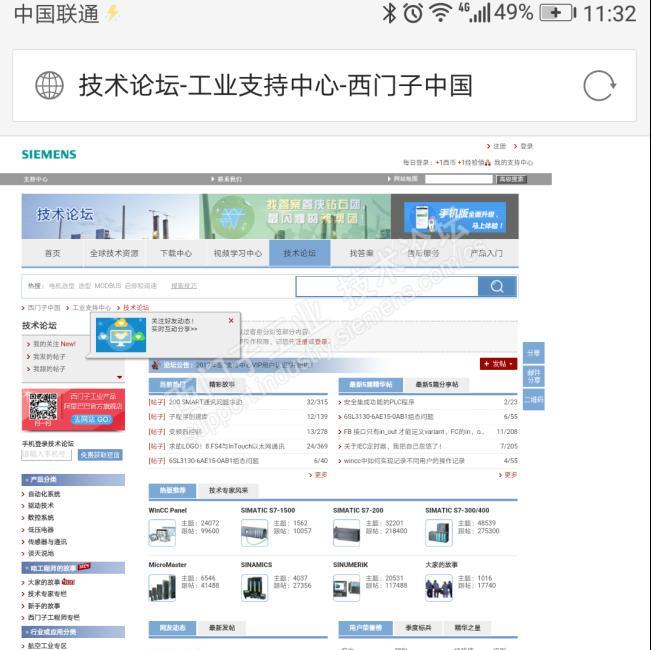The width and height of the screenshot is (651, 650).
Task: Click the 手机版 mobile upgrade banner
Action: pos(455,217)
